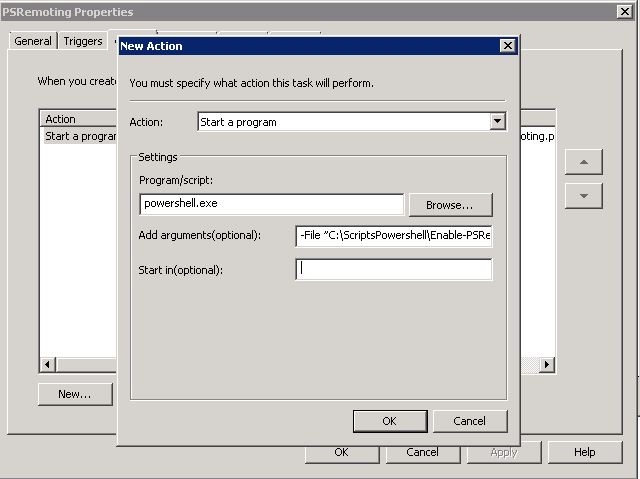Image resolution: width=640 pixels, height=479 pixels.
Task: Open the Action dropdown arrow
Action: 497,122
